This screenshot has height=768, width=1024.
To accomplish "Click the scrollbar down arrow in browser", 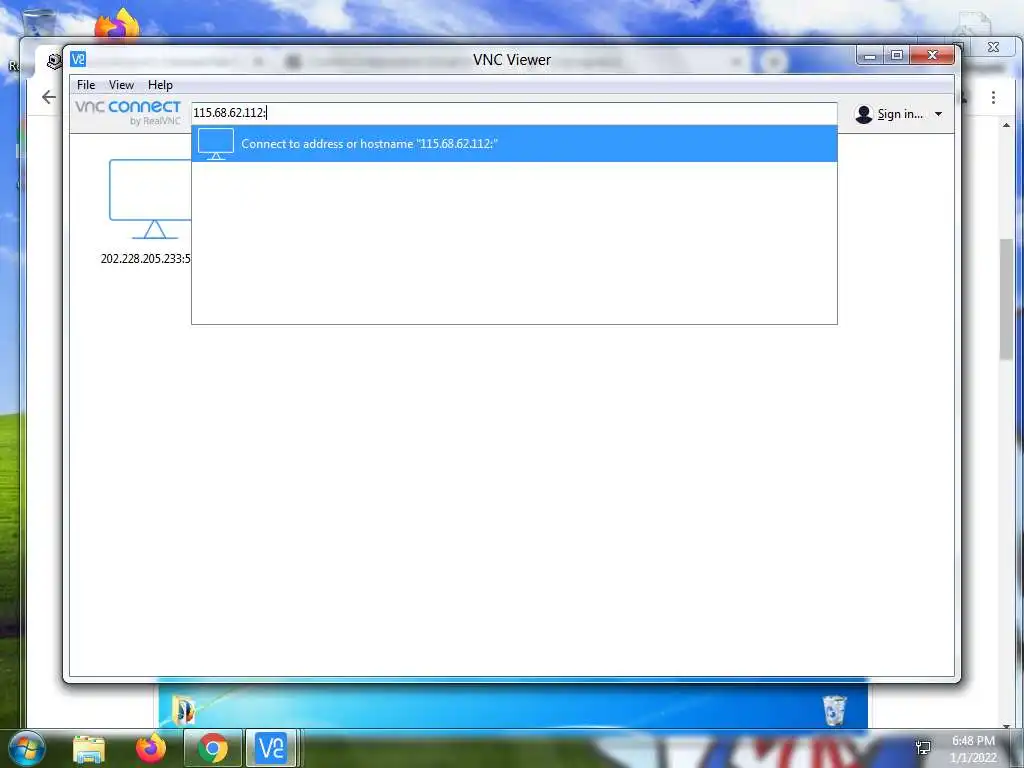I will click(1006, 725).
